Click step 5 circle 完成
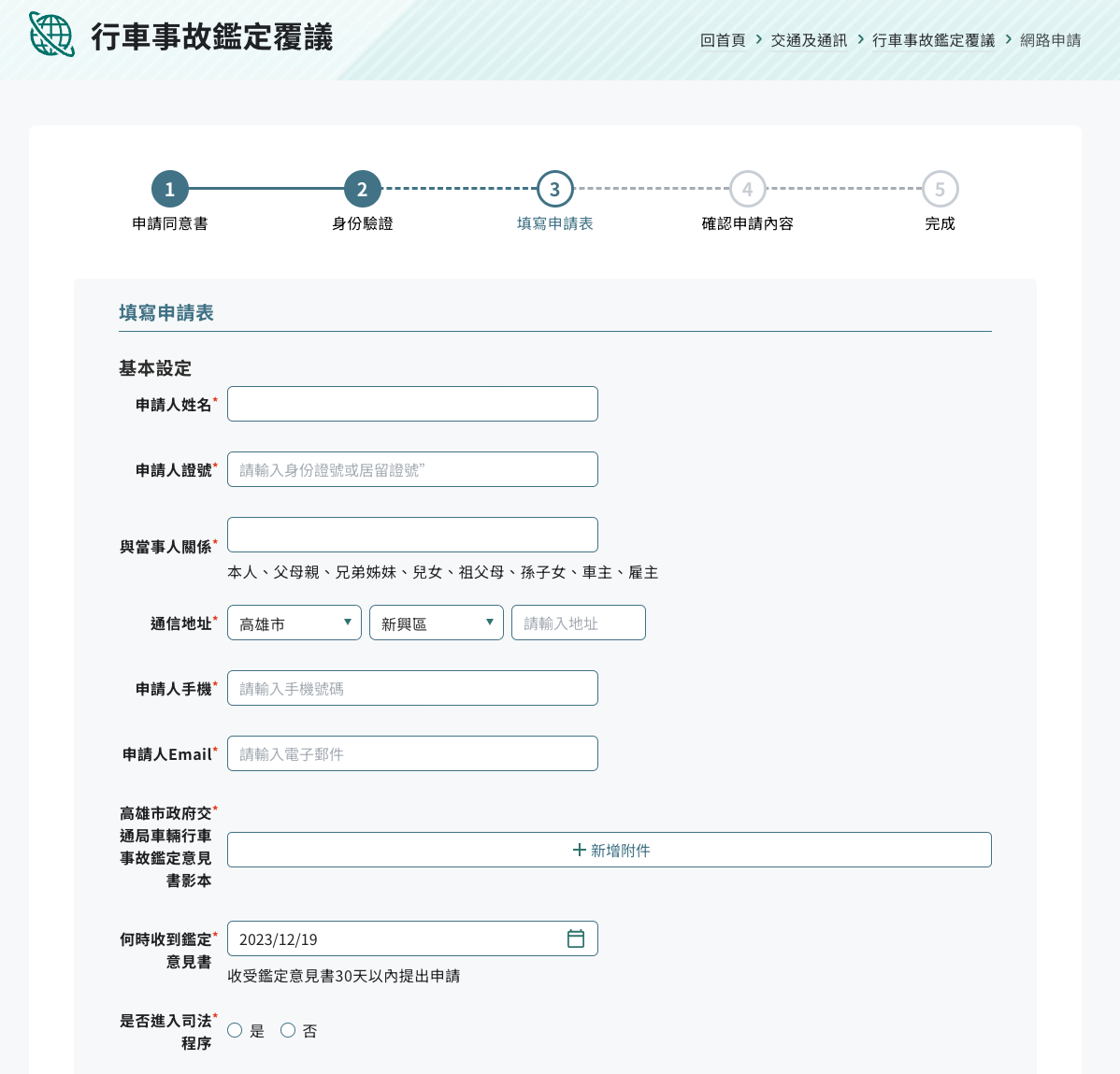Viewport: 1120px width, 1074px height. [x=940, y=189]
